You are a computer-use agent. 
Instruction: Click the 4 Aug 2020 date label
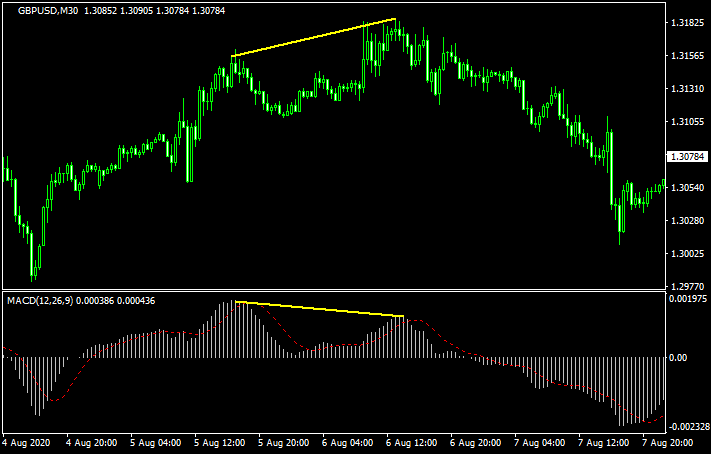pyautogui.click(x=27, y=441)
